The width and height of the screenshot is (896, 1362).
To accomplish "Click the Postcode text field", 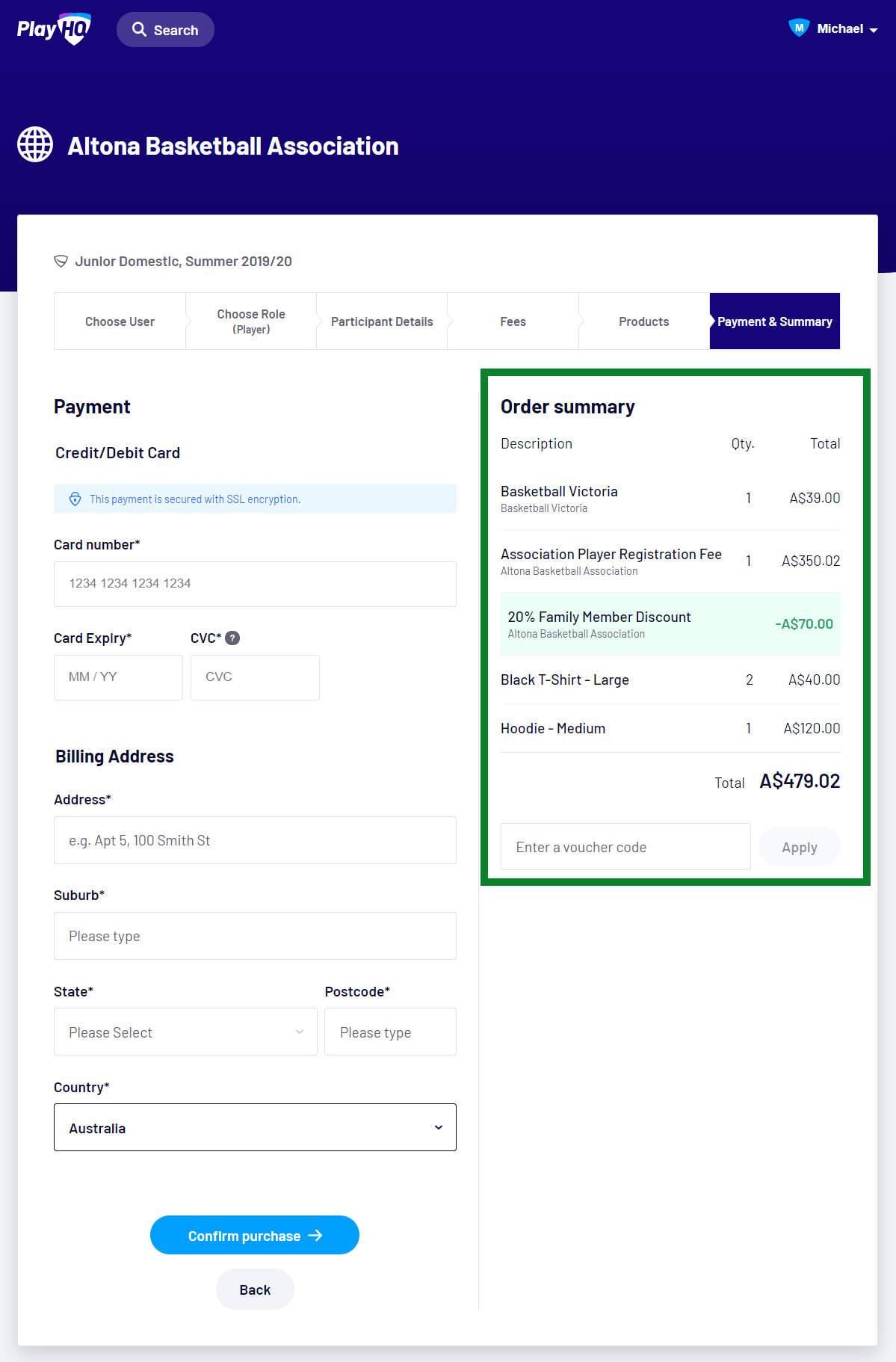I will pos(390,1032).
